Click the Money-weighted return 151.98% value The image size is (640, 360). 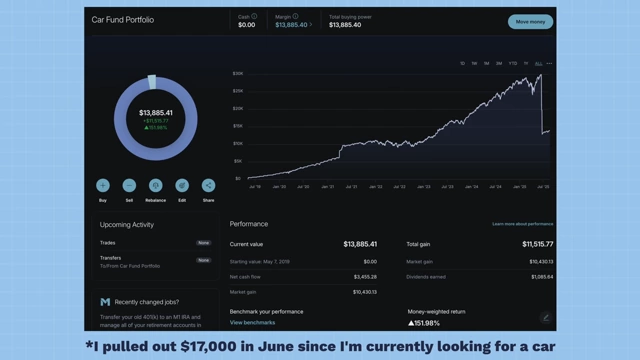[x=424, y=323]
